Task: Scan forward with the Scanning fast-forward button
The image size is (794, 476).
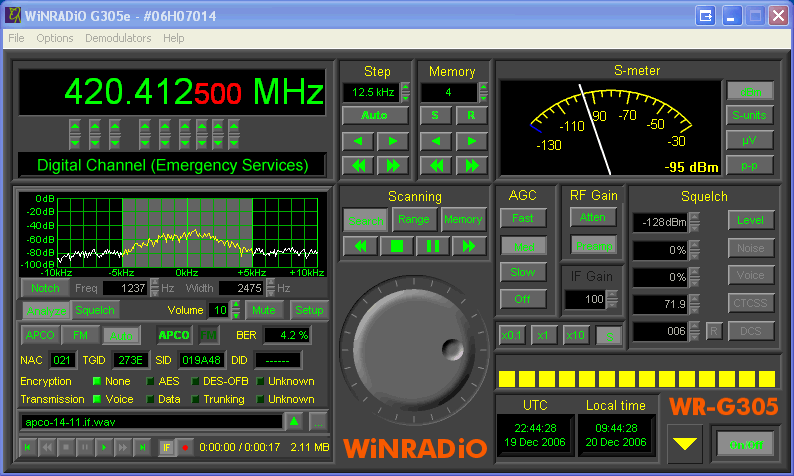Action: 469,246
